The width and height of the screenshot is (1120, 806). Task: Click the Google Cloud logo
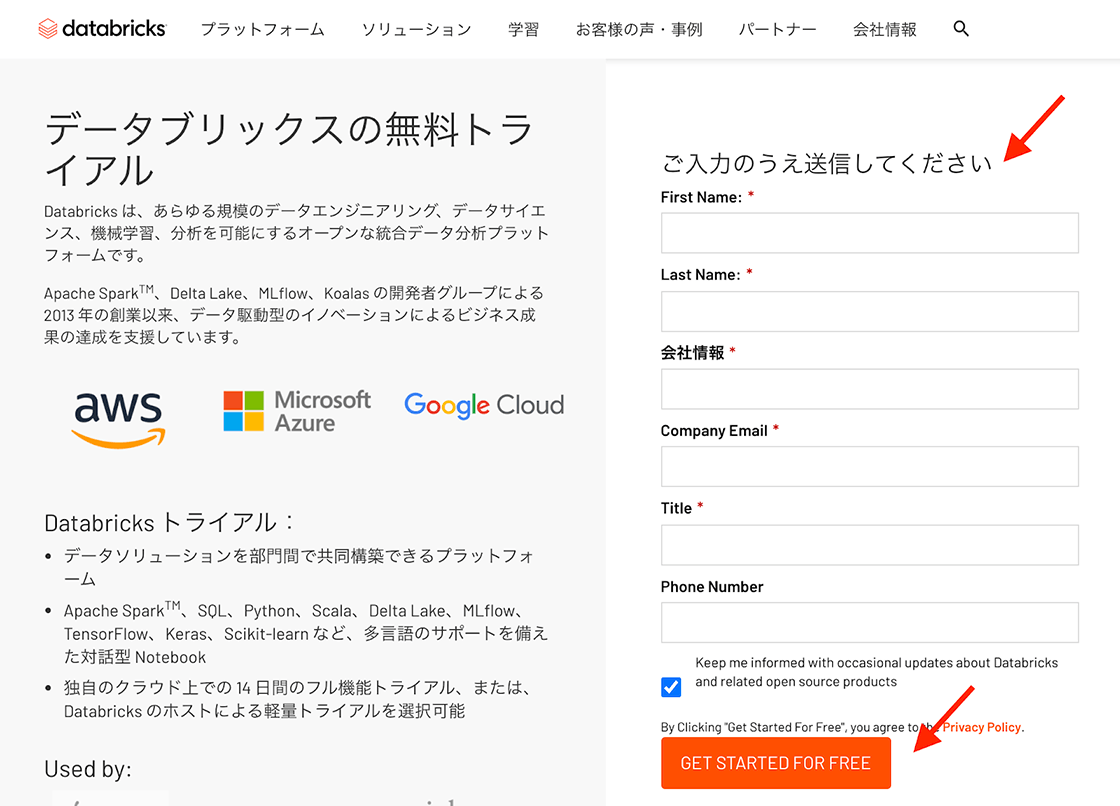tap(484, 405)
